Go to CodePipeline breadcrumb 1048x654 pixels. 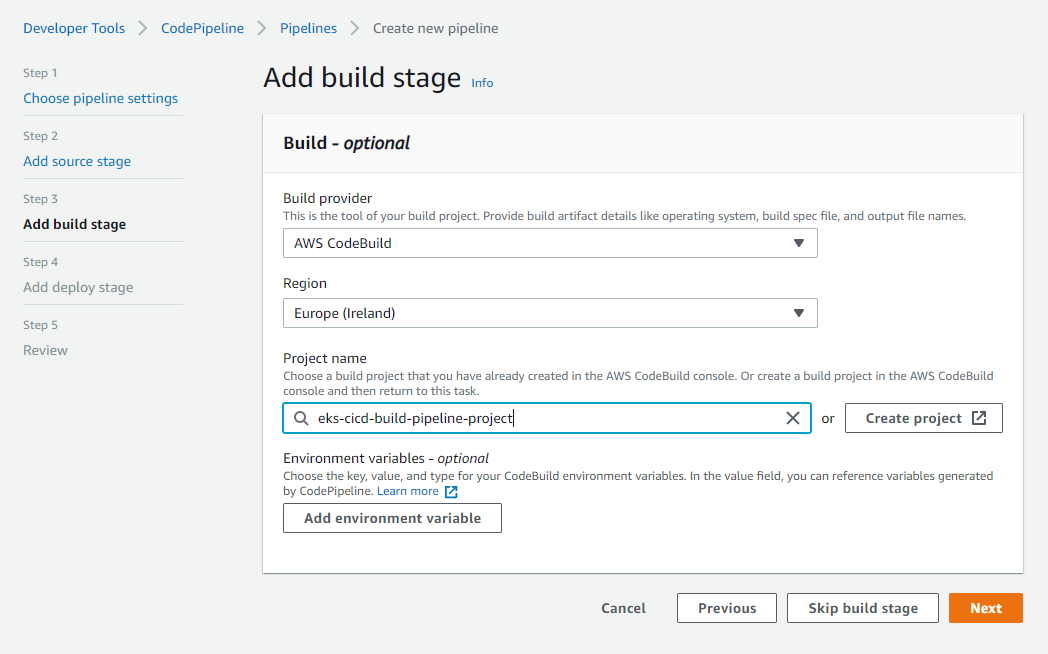click(x=203, y=28)
